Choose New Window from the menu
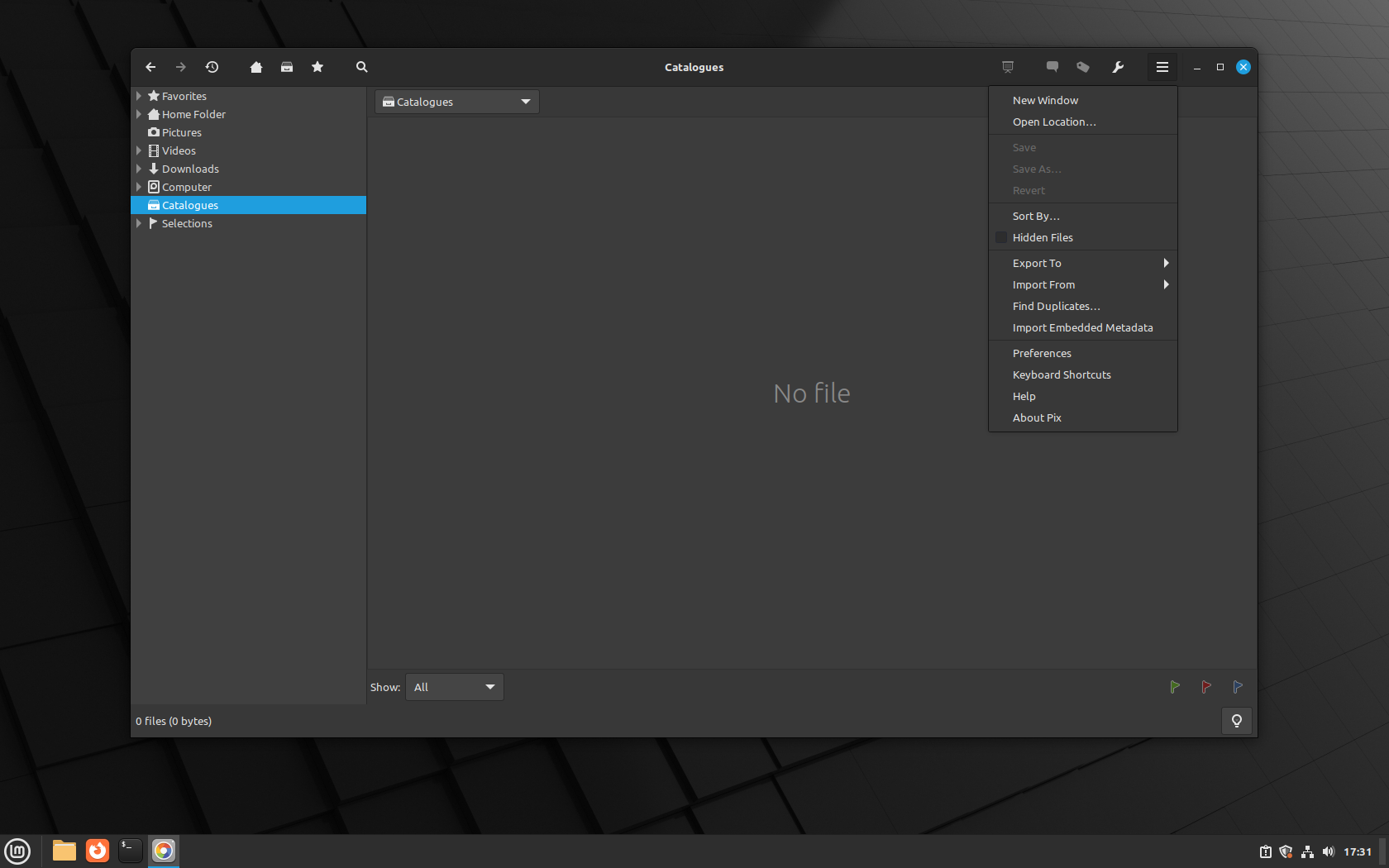Image resolution: width=1389 pixels, height=868 pixels. (x=1083, y=100)
